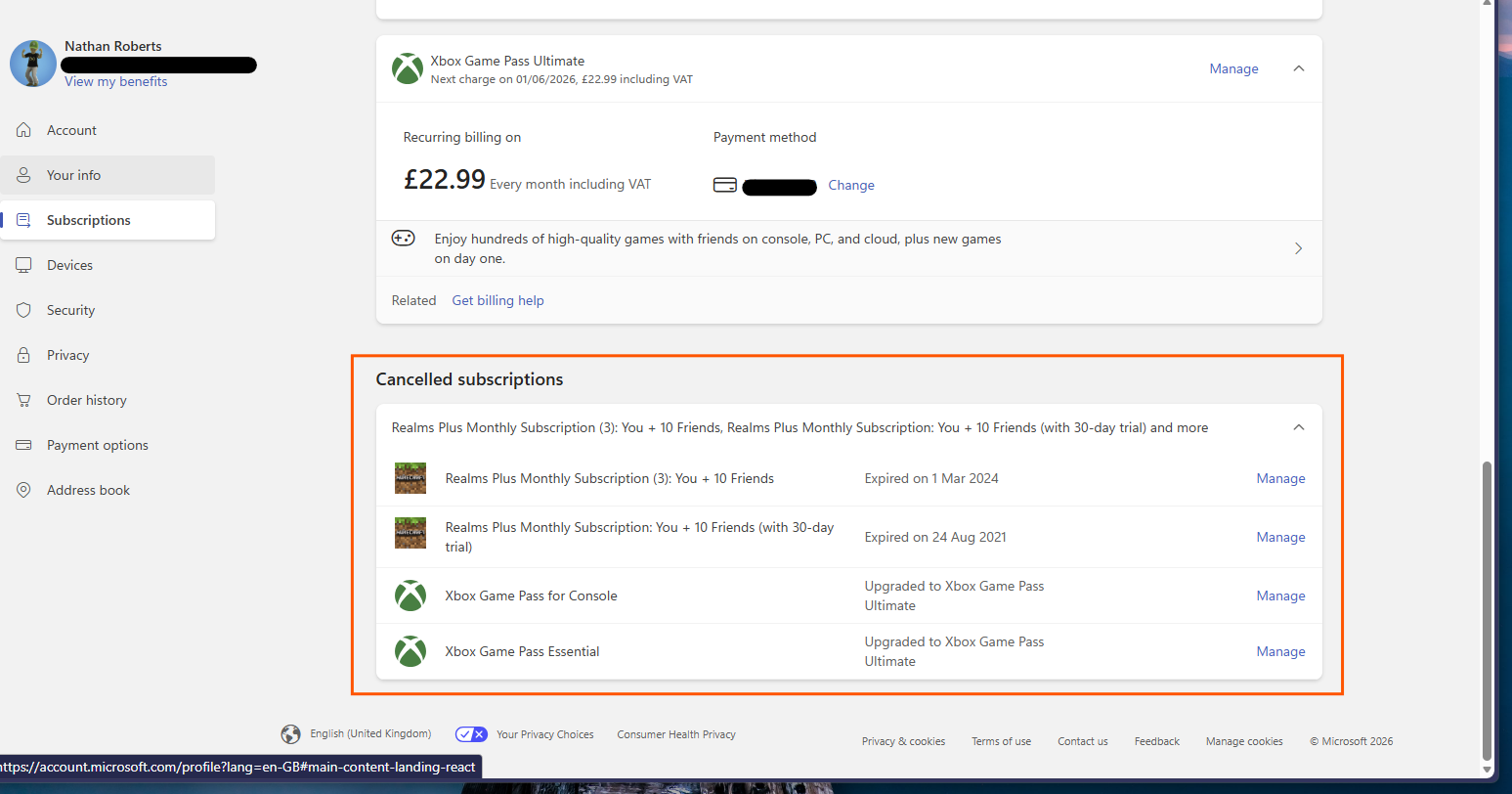Collapse the cancelled subscriptions list
Screen dimensions: 1512x794
(x=1299, y=427)
